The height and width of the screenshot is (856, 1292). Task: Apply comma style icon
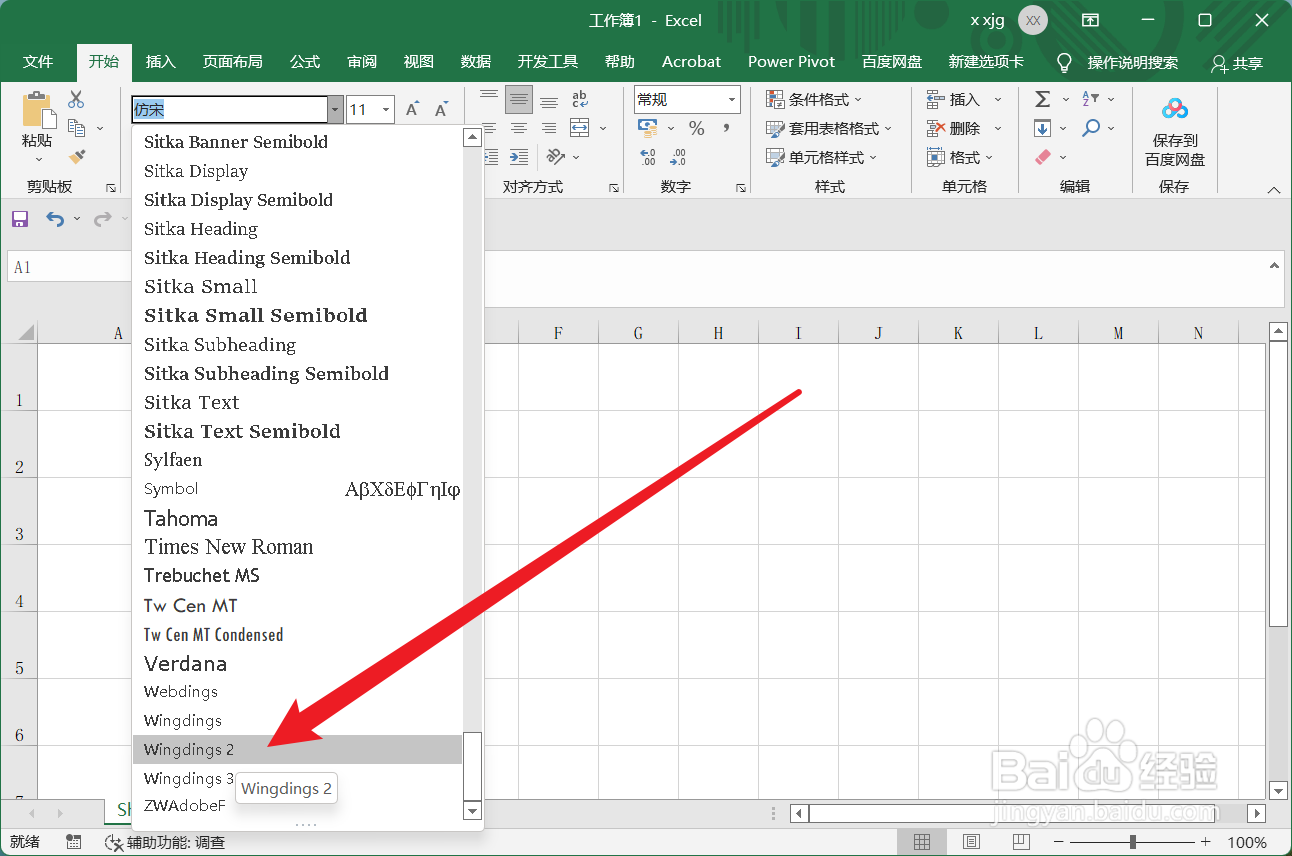click(x=726, y=128)
